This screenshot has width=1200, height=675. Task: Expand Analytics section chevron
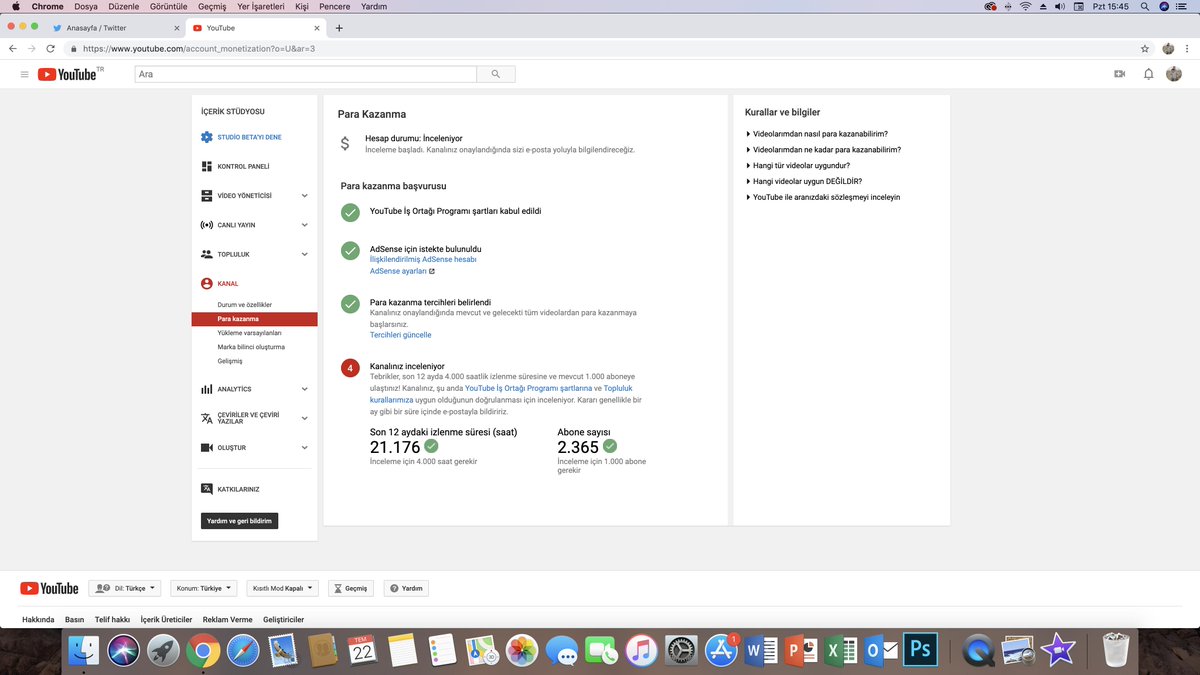304,389
